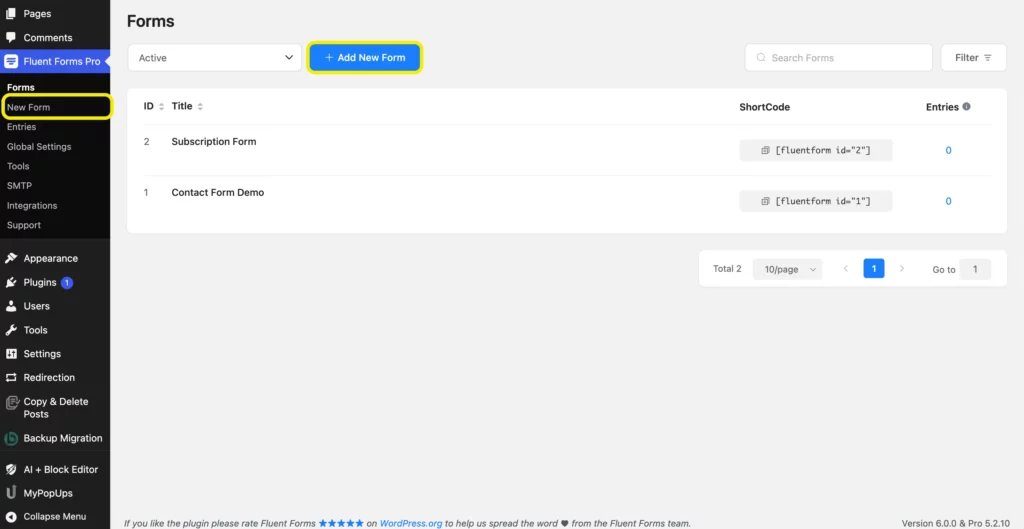Open entries count for Contact Form Demo
The image size is (1024, 529).
[x=948, y=201]
